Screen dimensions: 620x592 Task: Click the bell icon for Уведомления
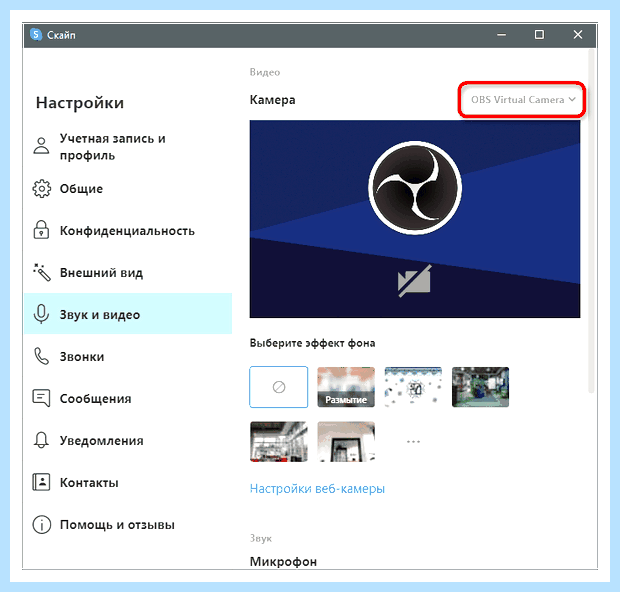click(41, 440)
